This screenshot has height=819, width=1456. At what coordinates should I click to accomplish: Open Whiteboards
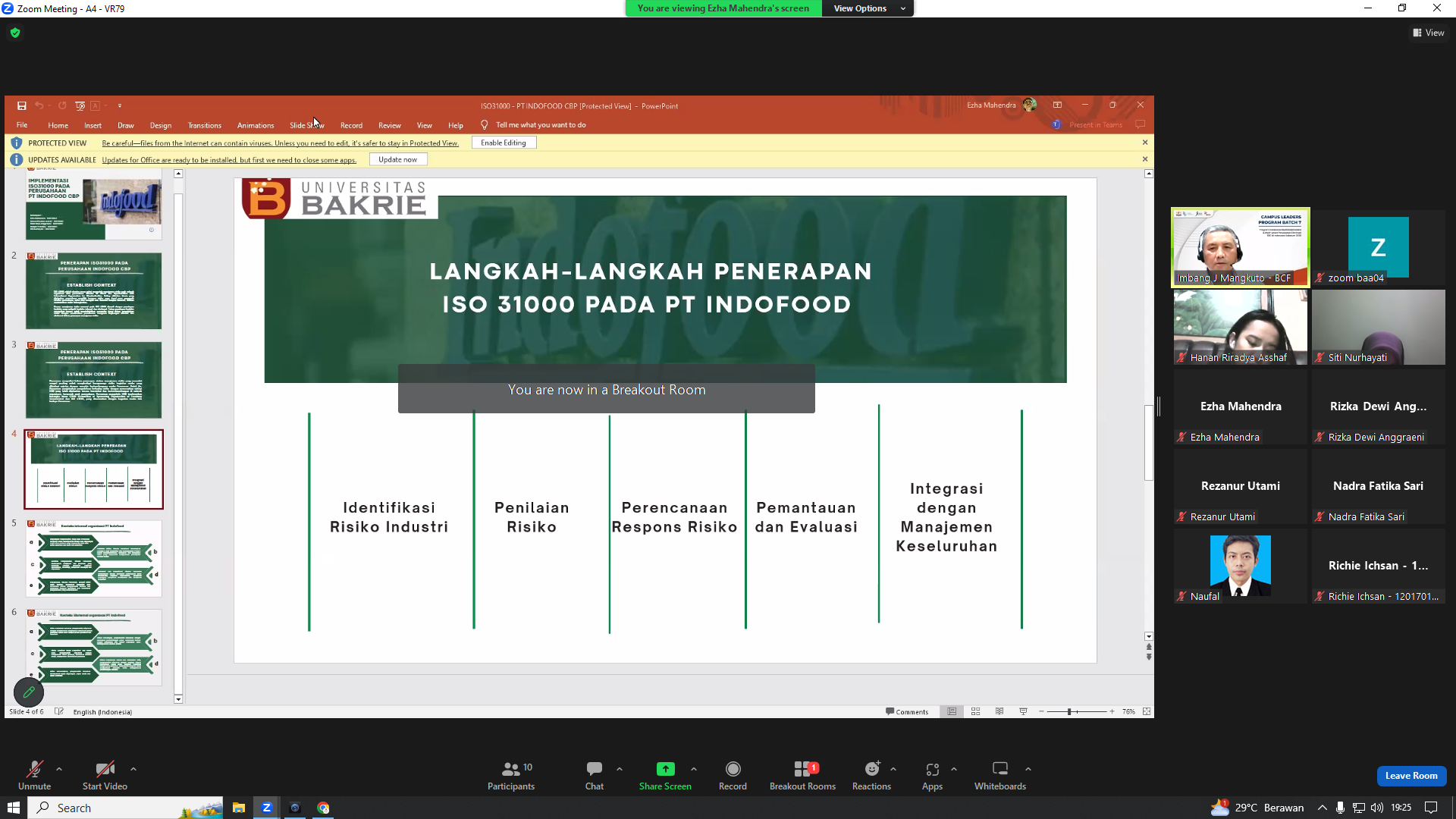tap(999, 775)
